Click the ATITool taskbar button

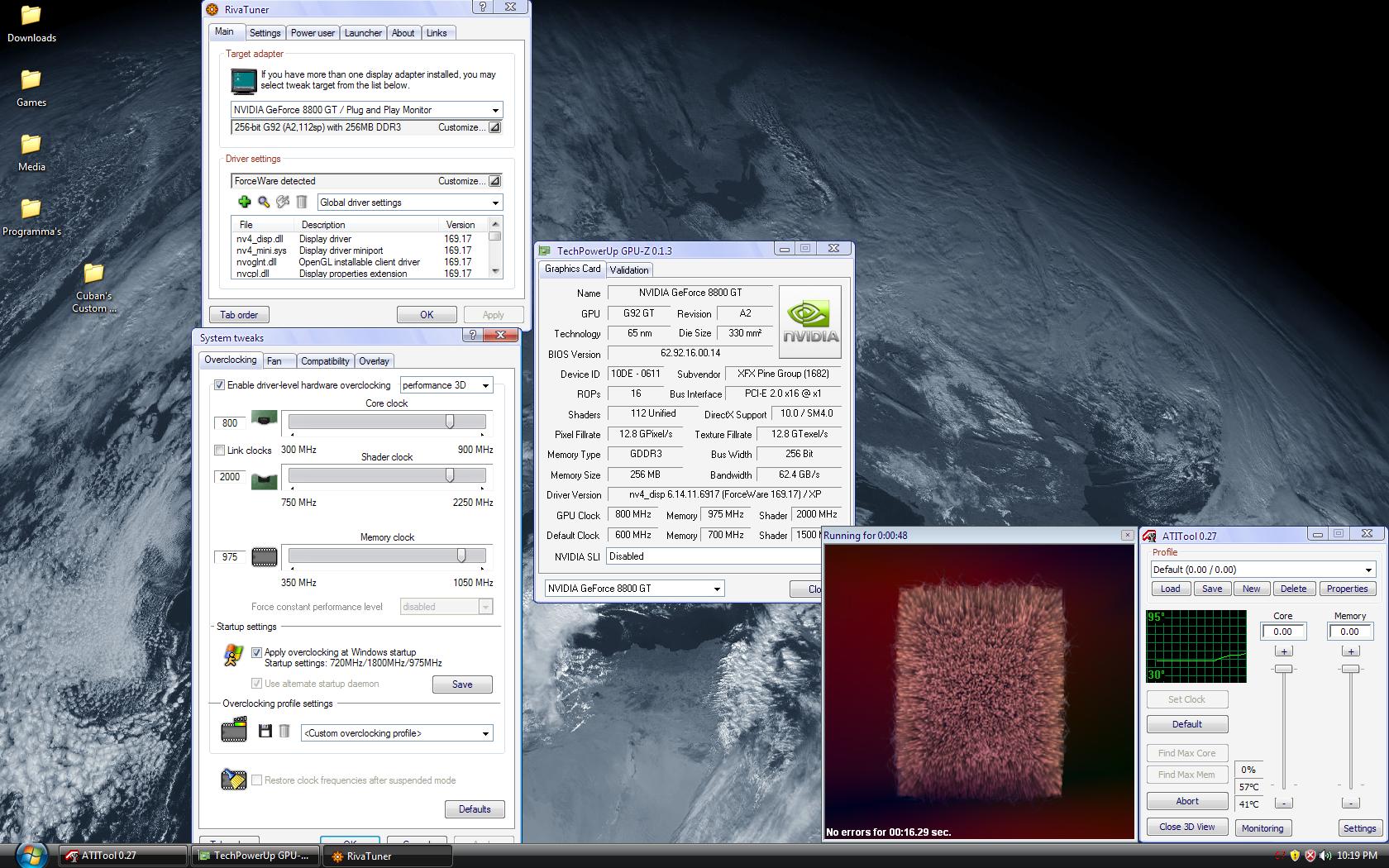(x=122, y=856)
